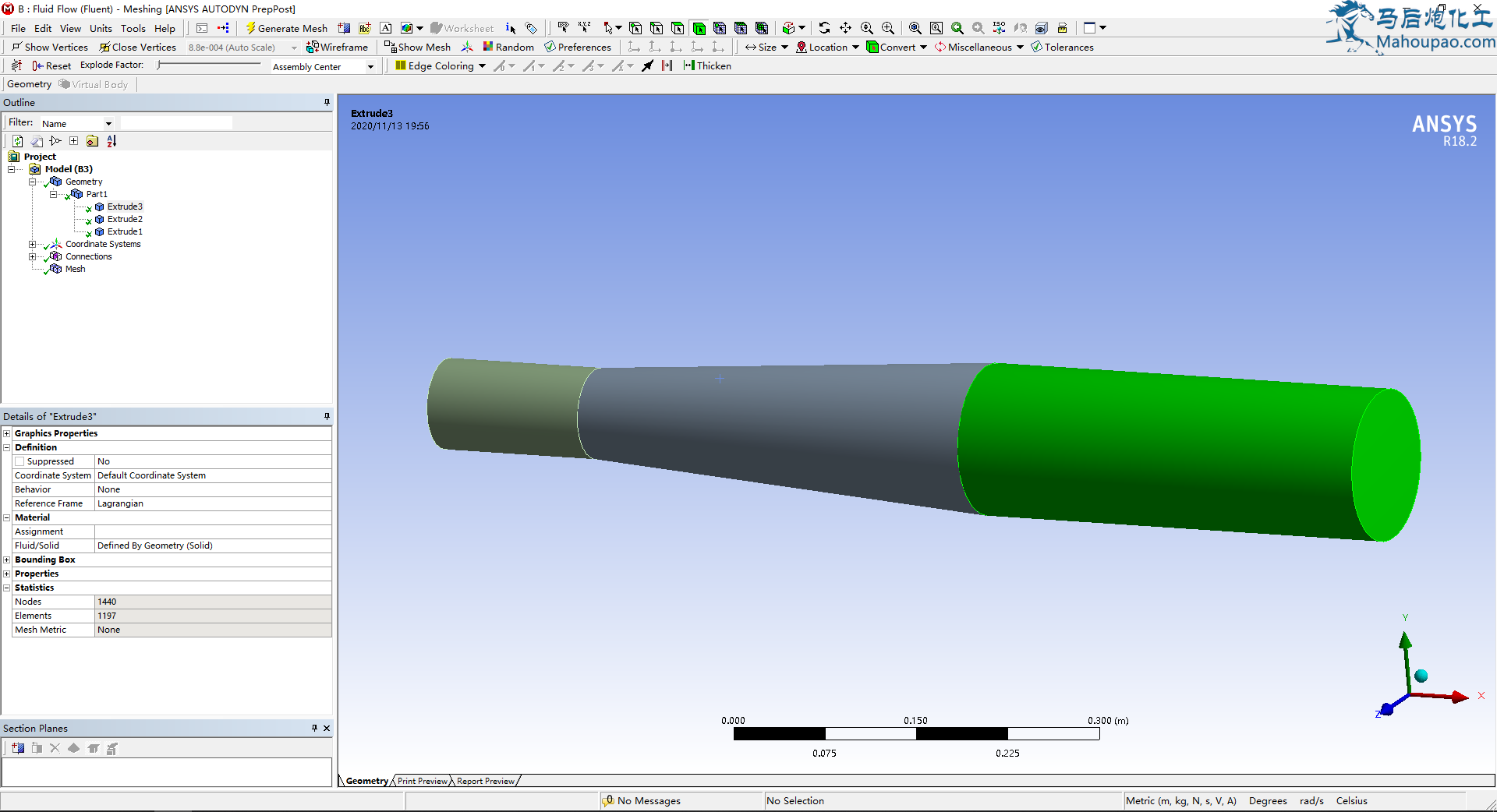Select the Edge selection filter icon
The image size is (1497, 812).
pyautogui.click(x=656, y=28)
